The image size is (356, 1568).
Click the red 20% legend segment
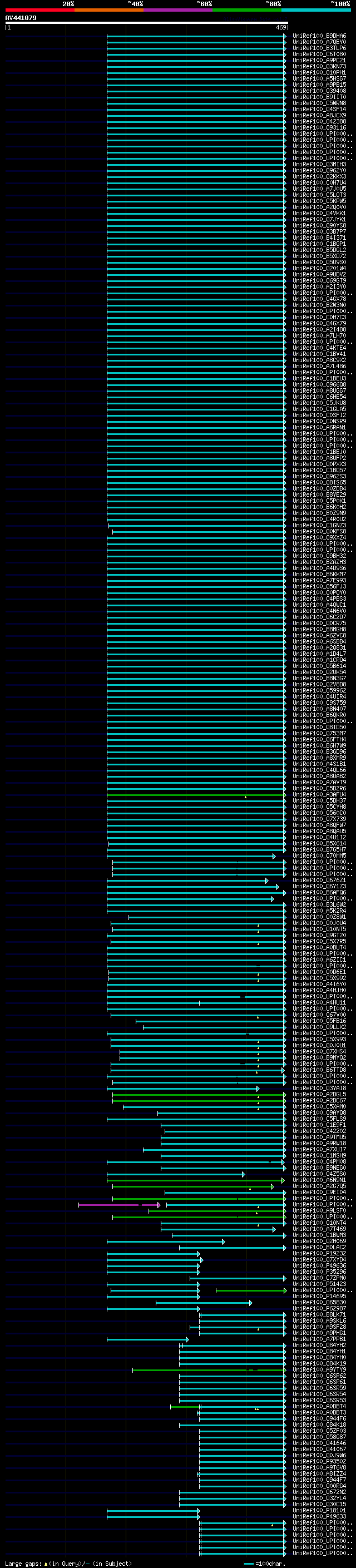tap(39, 10)
